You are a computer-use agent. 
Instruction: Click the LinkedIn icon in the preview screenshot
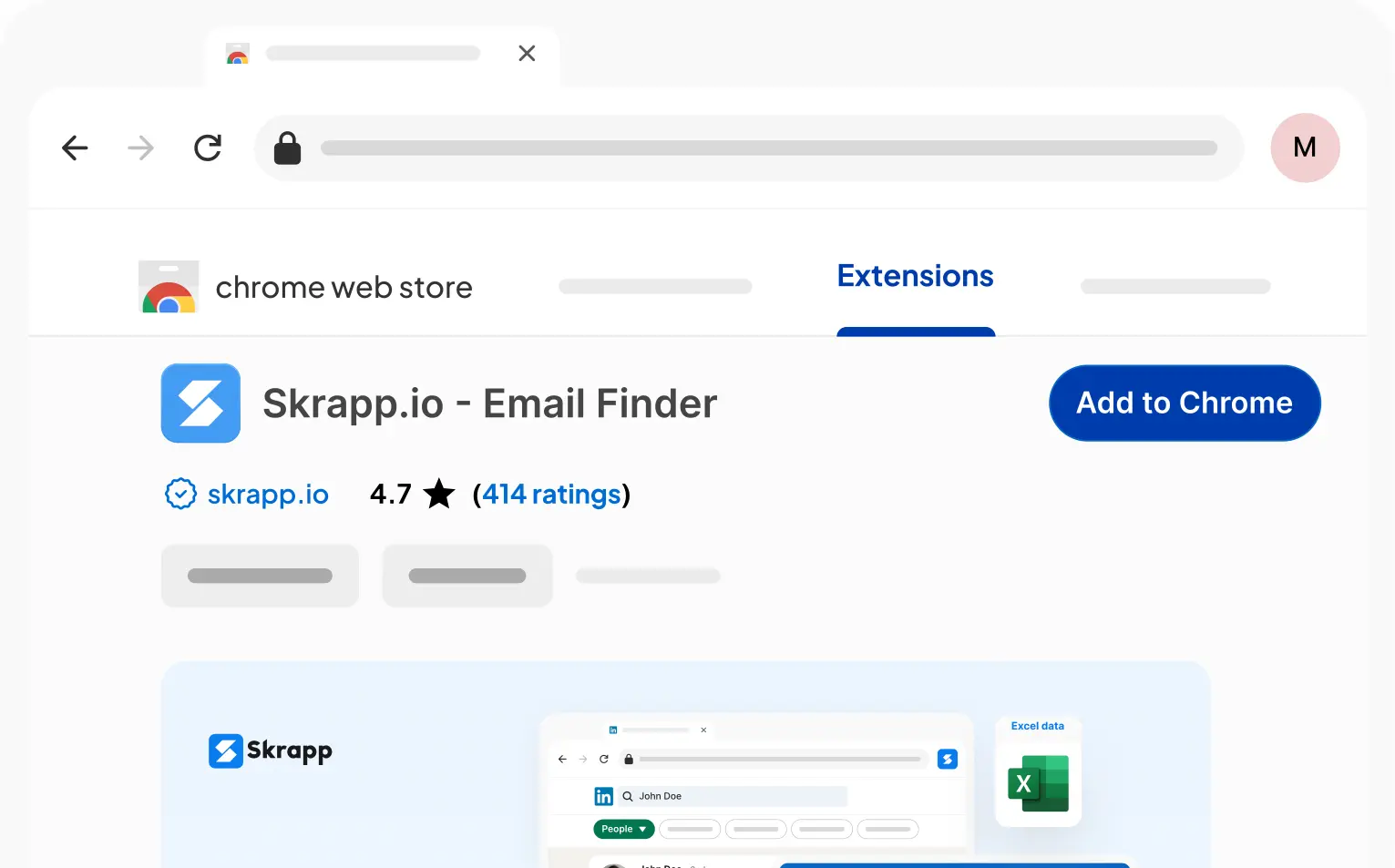click(x=603, y=795)
